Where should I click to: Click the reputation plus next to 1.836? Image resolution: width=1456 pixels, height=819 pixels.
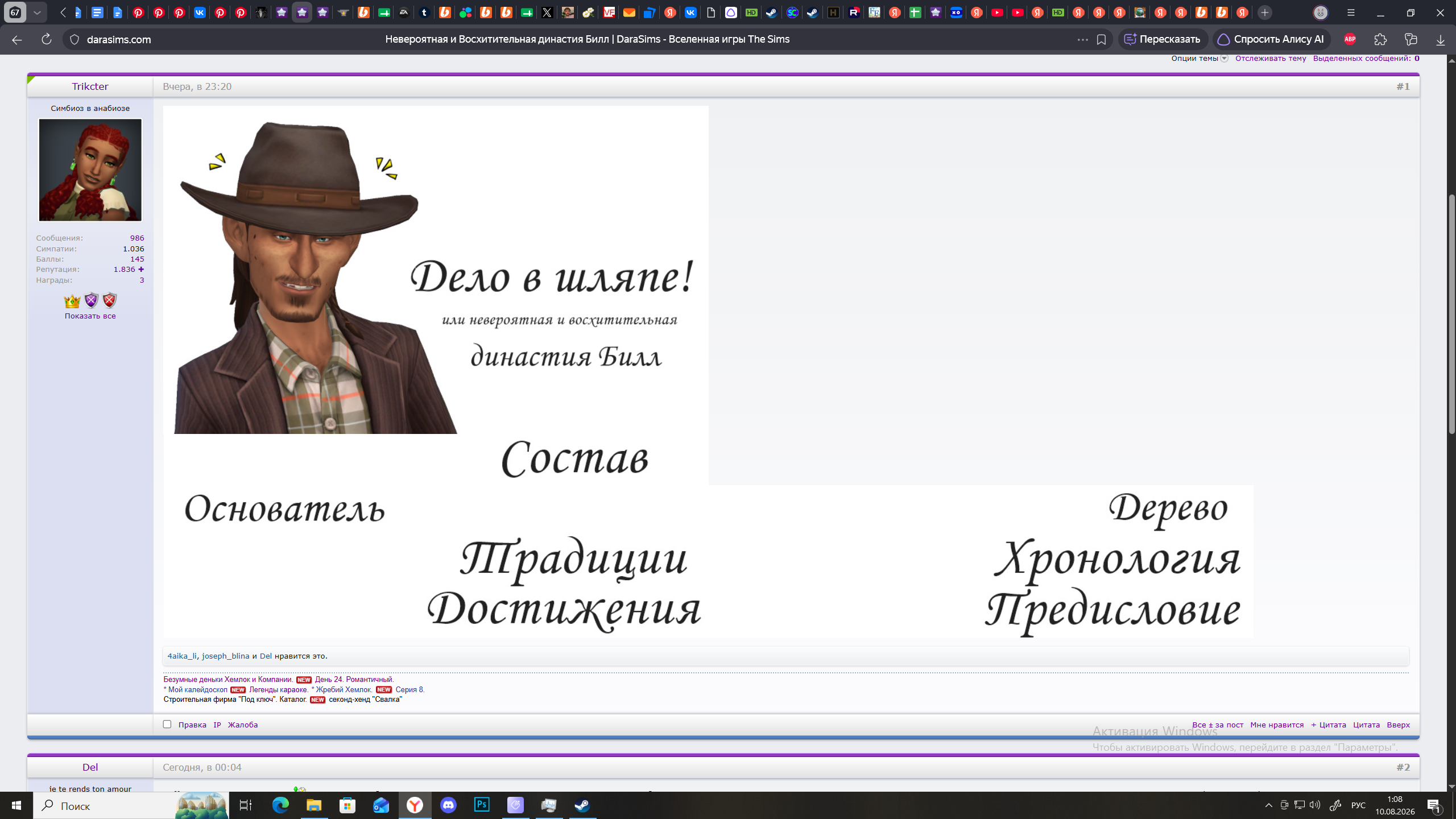pos(141,270)
